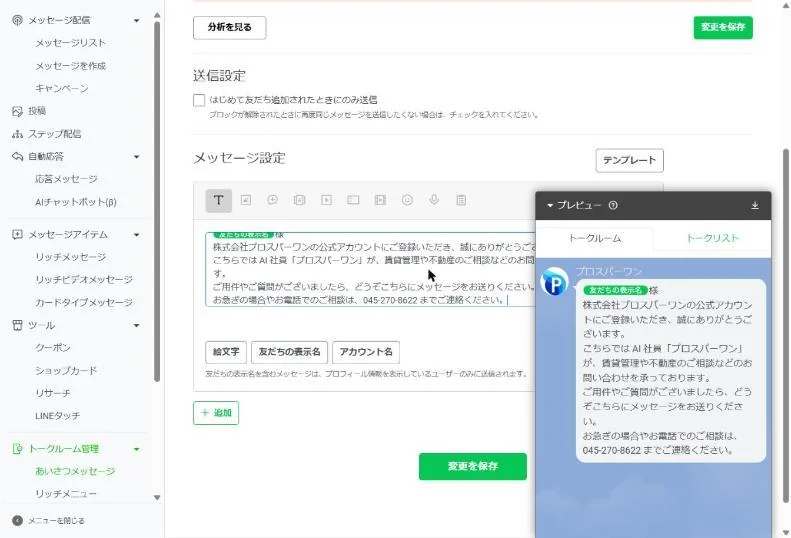Click the アカウント名 insert button
Image resolution: width=791 pixels, height=538 pixels.
click(x=366, y=352)
